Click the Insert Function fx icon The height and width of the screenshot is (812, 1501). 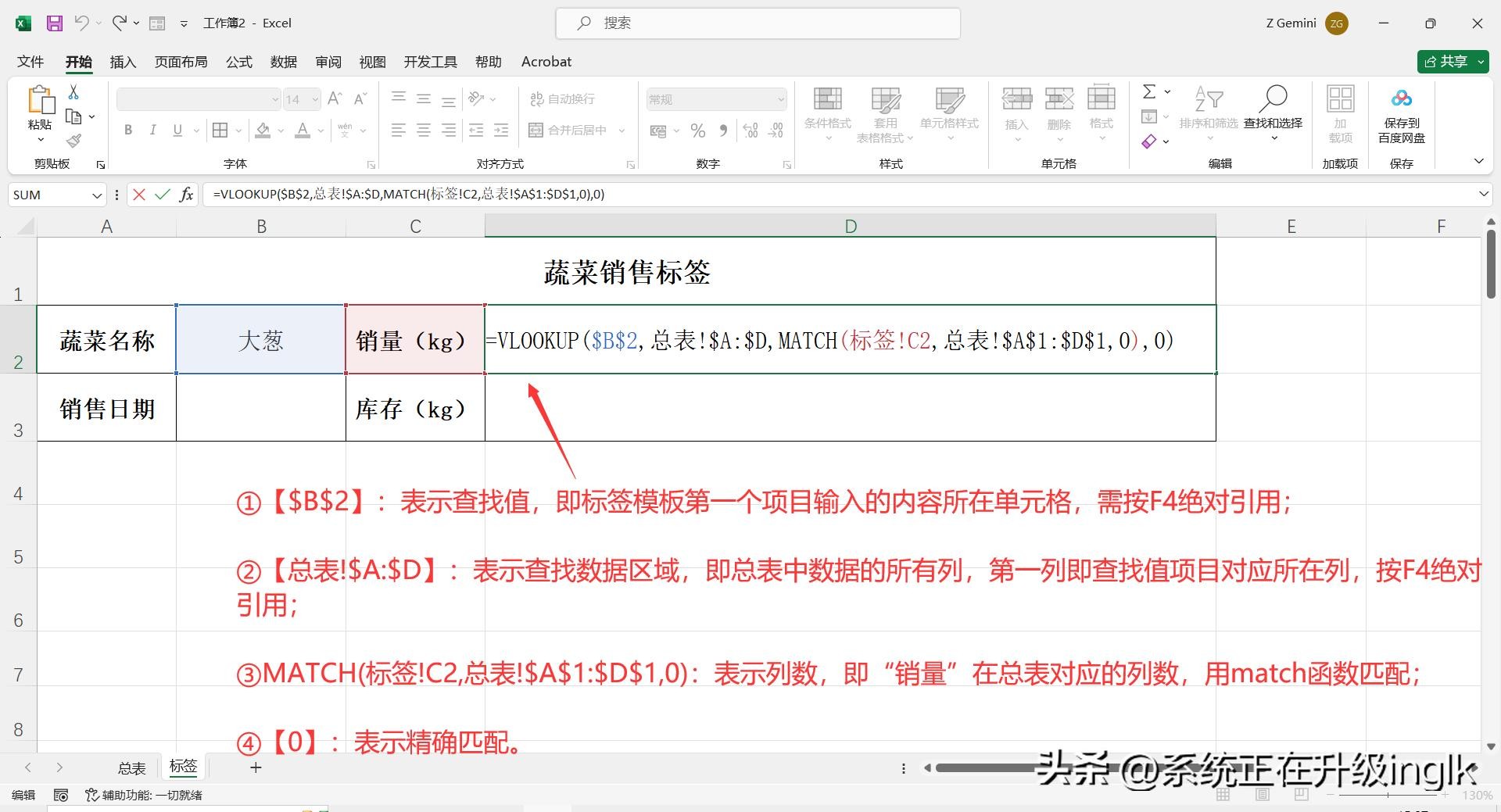click(186, 195)
